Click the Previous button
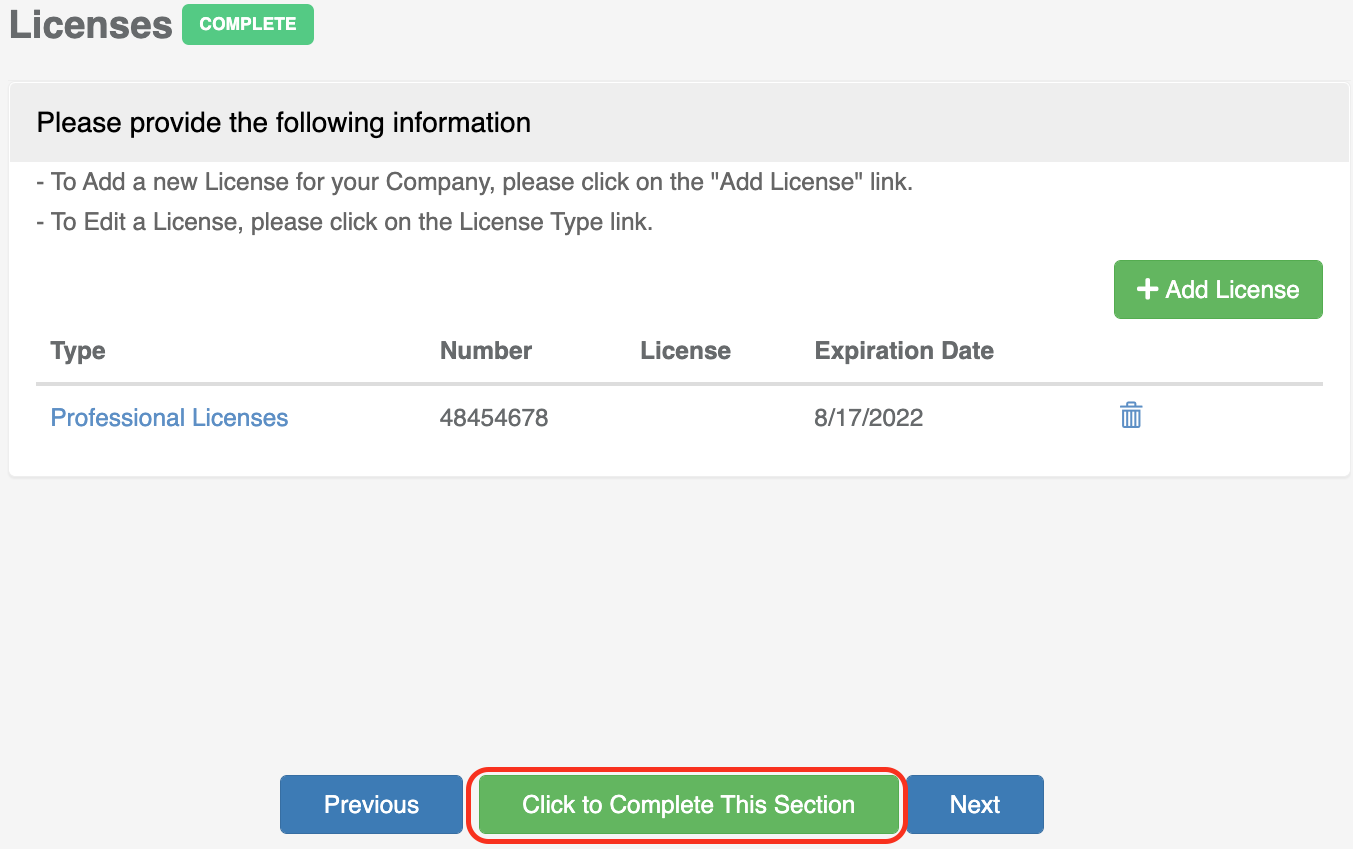This screenshot has width=1353, height=849. (x=371, y=805)
